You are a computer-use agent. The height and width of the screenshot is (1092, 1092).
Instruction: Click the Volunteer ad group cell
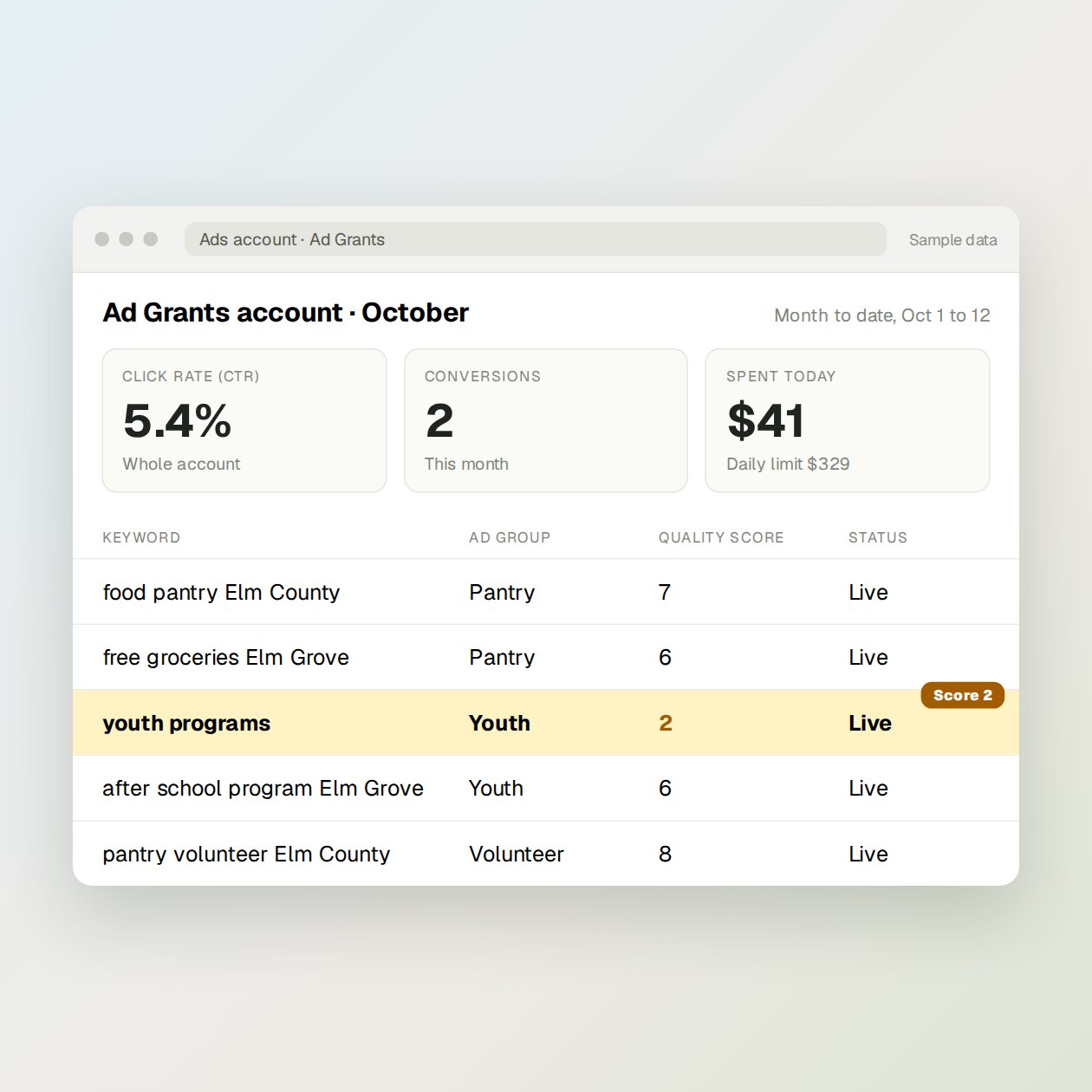pos(517,854)
